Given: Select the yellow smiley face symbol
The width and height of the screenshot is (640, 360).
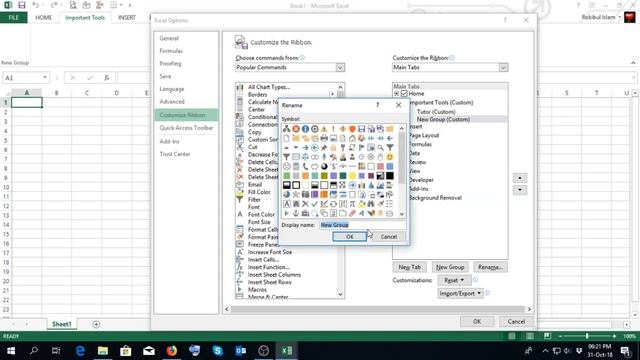Looking at the screenshot, I should coord(390,157).
